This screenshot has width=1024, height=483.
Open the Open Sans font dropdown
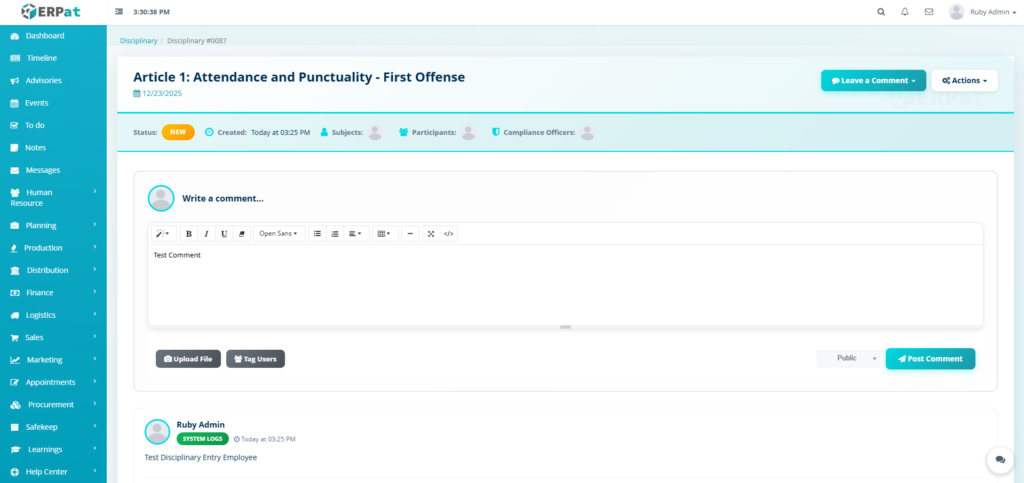[279, 234]
